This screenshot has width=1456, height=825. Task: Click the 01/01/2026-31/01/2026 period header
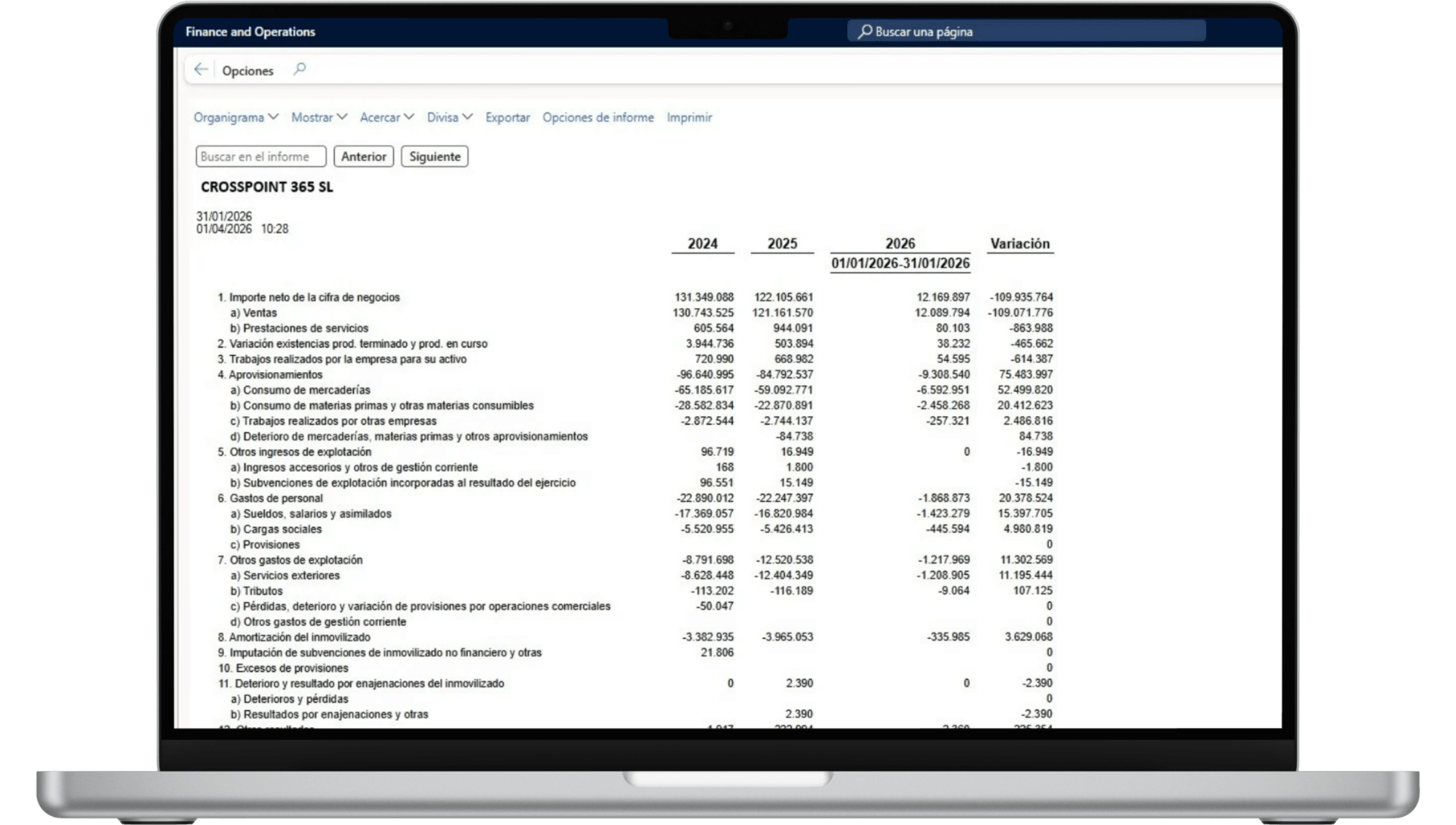tap(900, 263)
